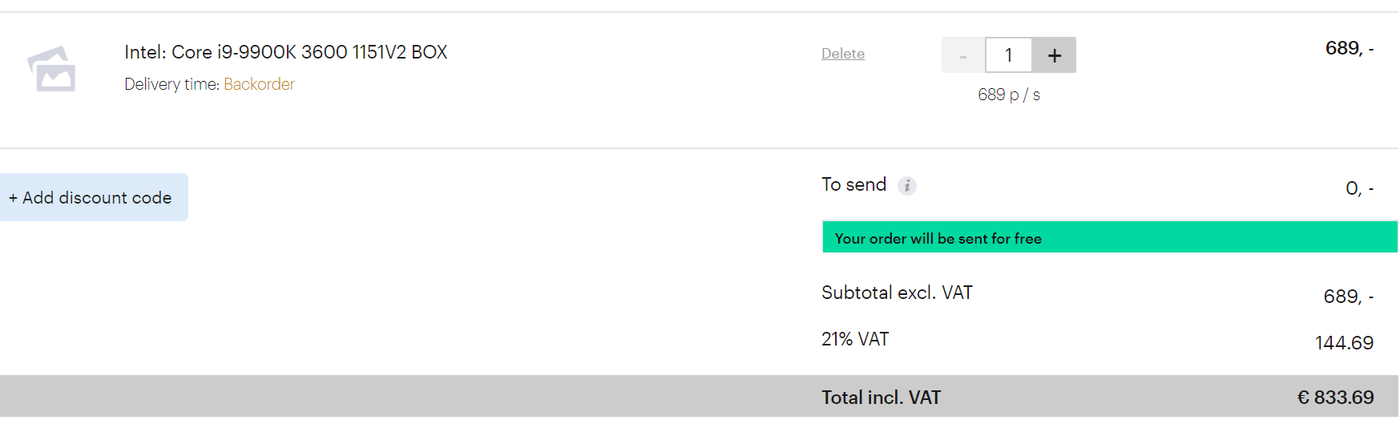Viewport: 1400px width, 424px height.
Task: Click the Subtotal excl. VAT label
Action: coord(897,293)
